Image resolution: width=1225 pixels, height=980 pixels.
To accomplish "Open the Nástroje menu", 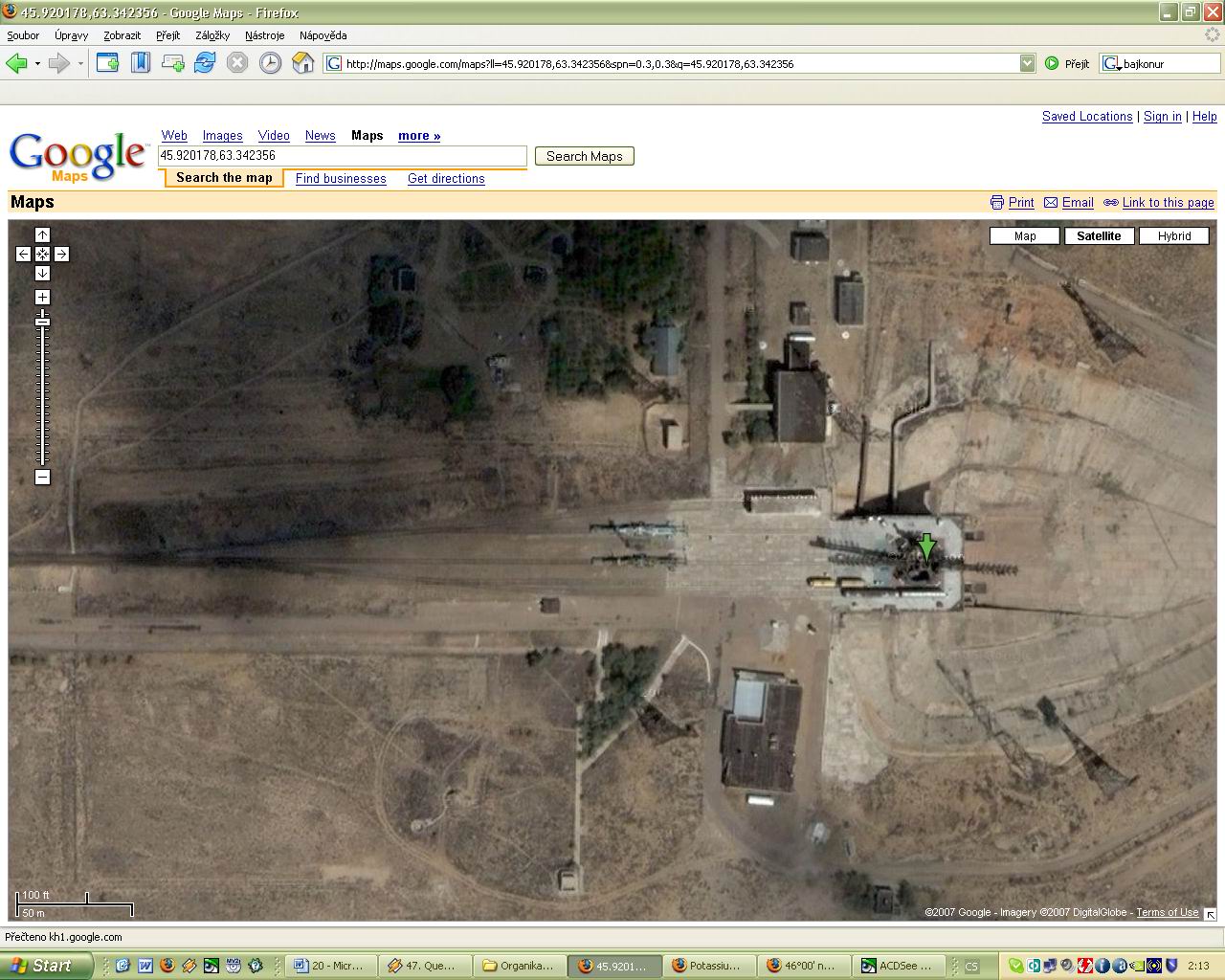I will click(264, 35).
